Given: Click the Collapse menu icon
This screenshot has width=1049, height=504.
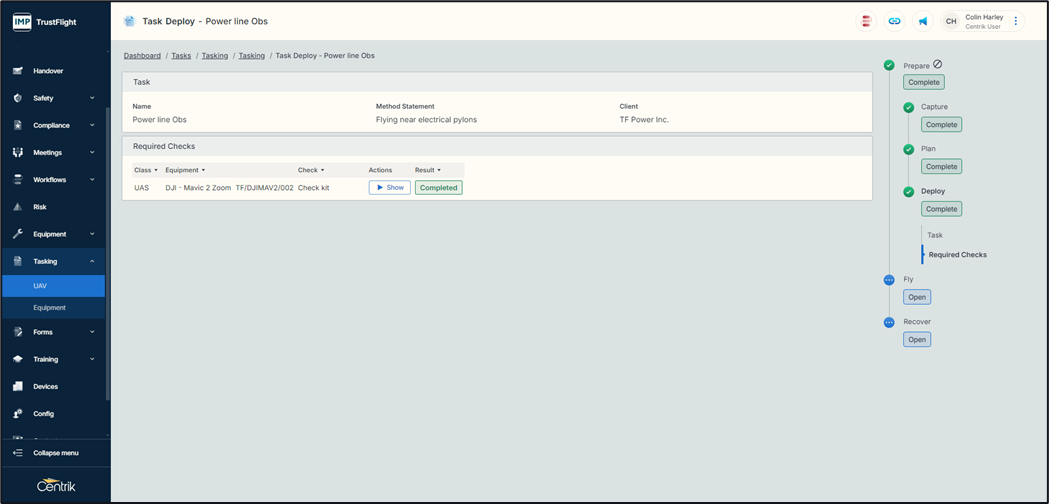Looking at the screenshot, I should [x=18, y=453].
